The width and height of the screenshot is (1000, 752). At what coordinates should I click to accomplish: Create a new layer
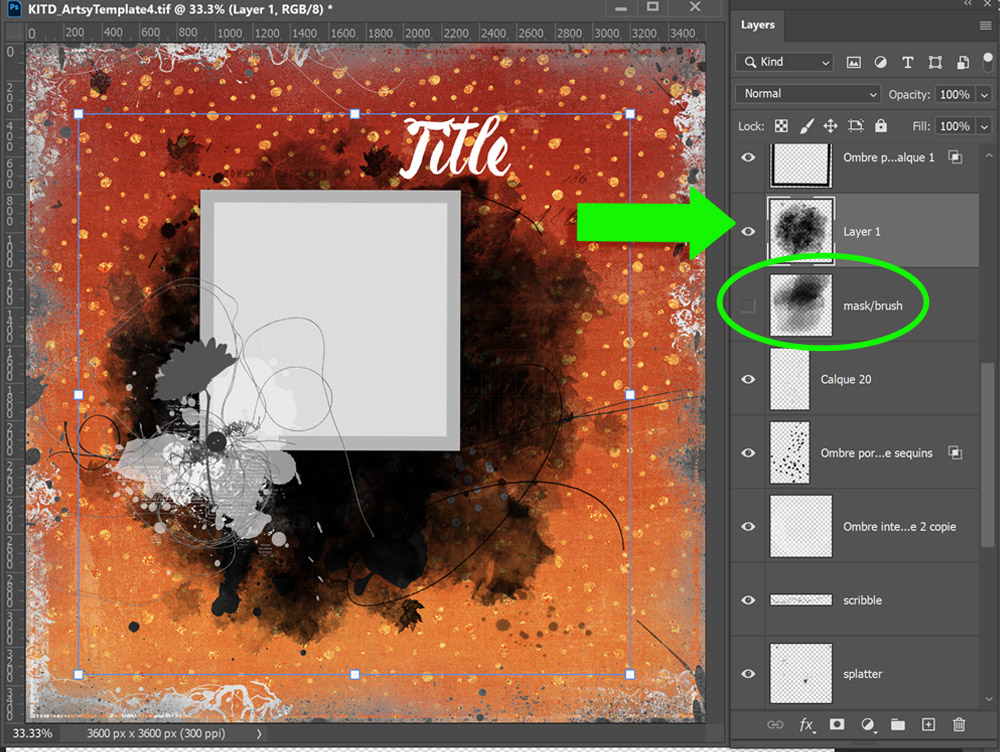pyautogui.click(x=929, y=724)
